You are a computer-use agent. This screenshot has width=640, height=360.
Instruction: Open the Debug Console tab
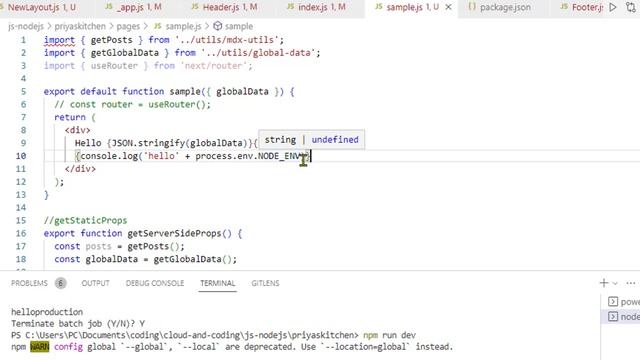(155, 283)
